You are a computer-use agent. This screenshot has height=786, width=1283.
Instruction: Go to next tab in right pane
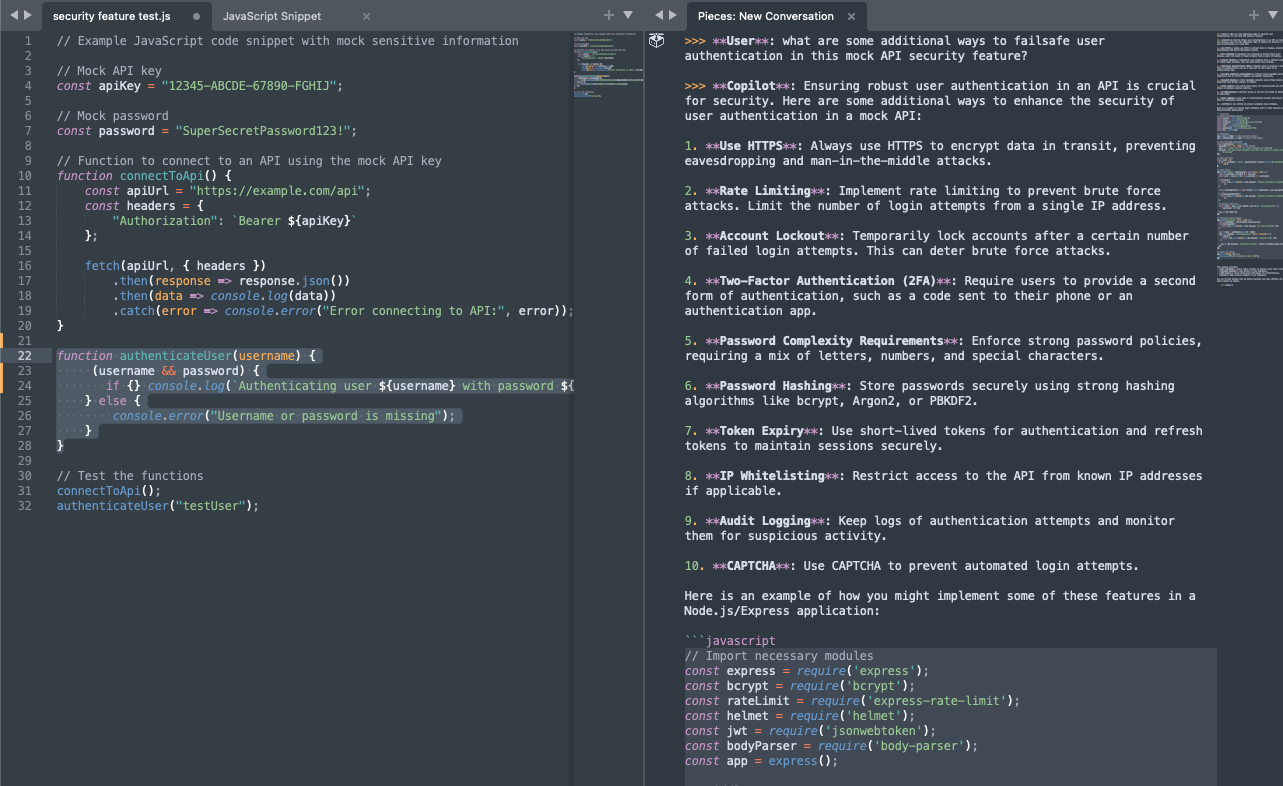pyautogui.click(x=672, y=15)
